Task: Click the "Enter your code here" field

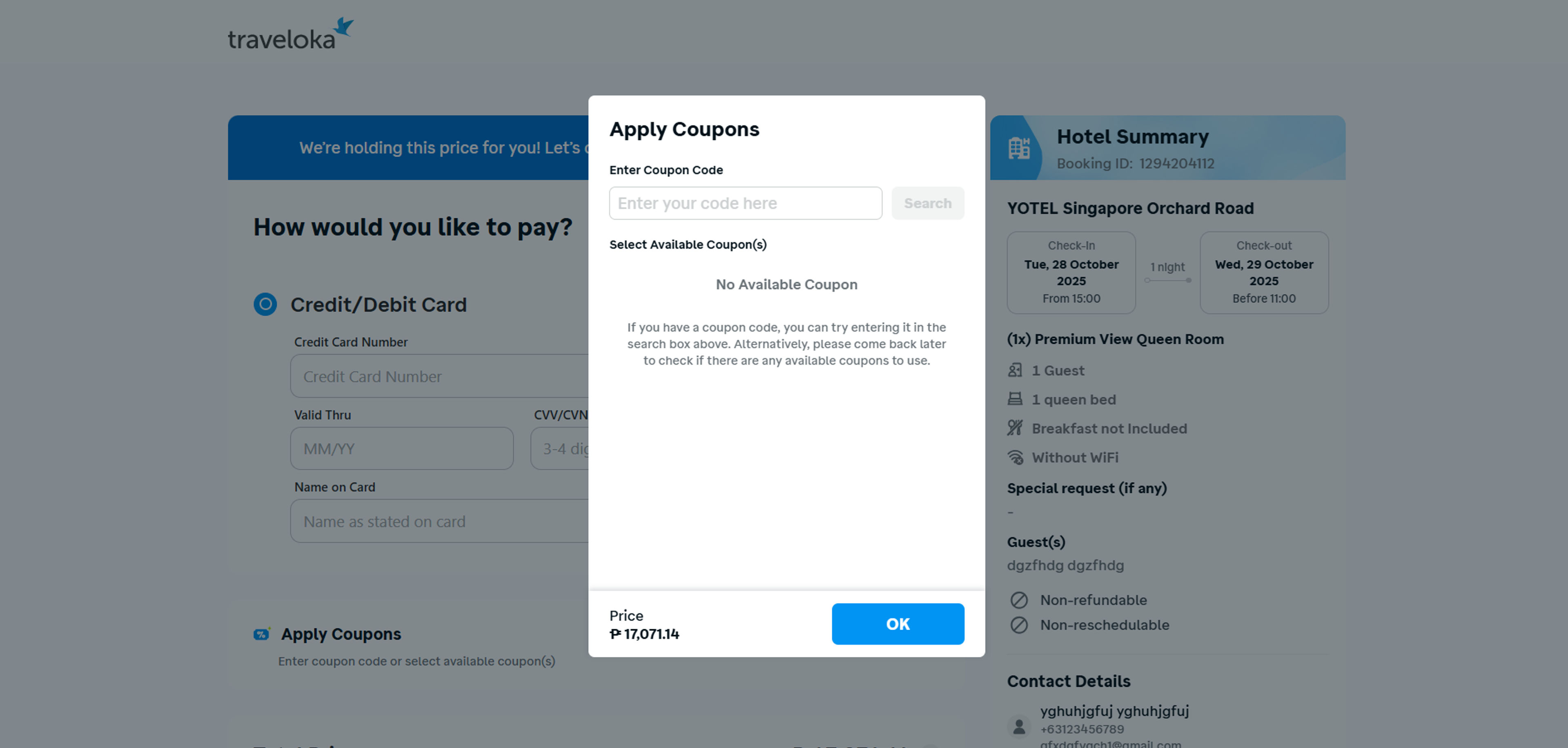Action: point(745,203)
